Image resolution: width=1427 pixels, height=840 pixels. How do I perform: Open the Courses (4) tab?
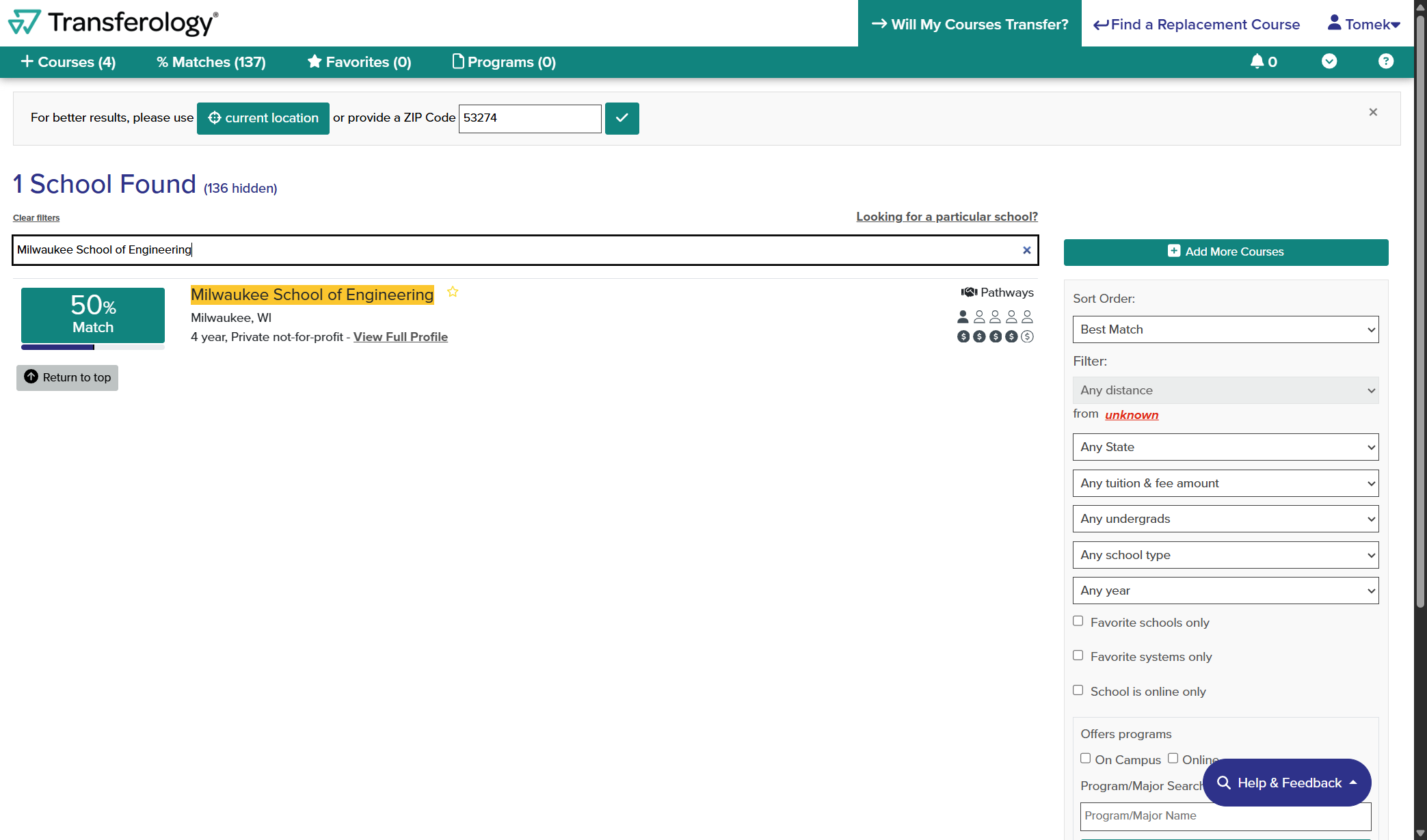pyautogui.click(x=68, y=62)
